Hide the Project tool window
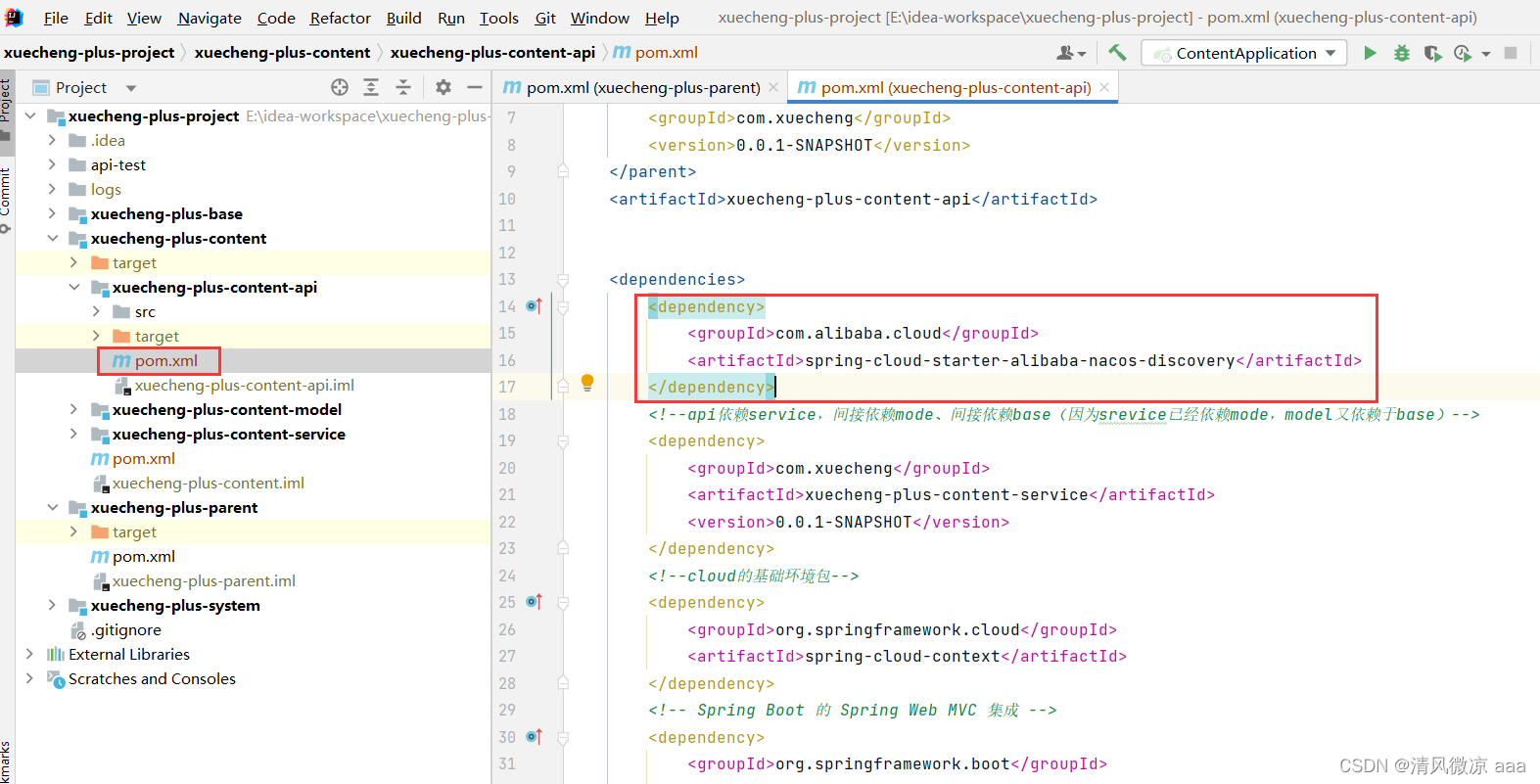 coord(475,87)
